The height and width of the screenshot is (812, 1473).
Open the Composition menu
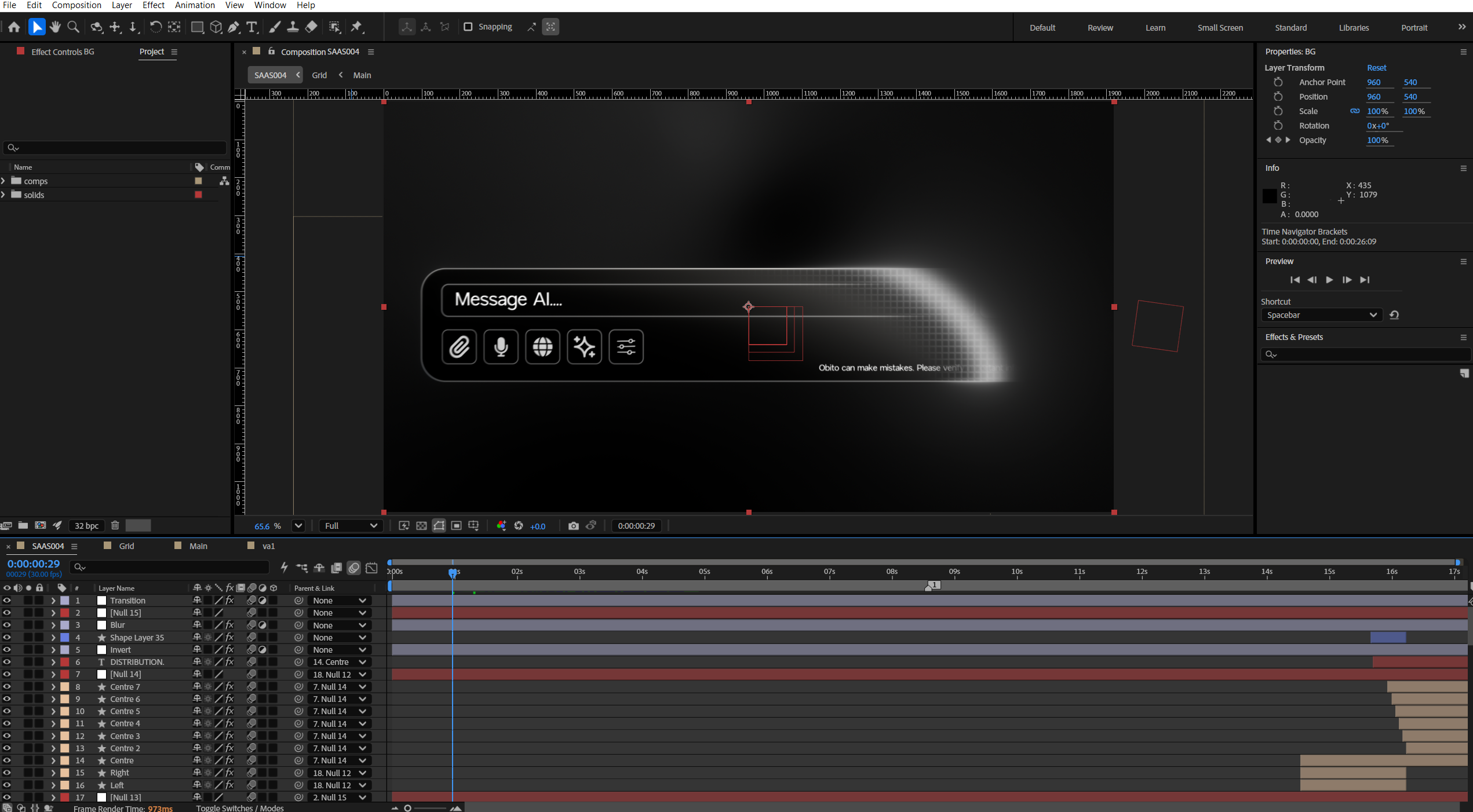(x=76, y=5)
